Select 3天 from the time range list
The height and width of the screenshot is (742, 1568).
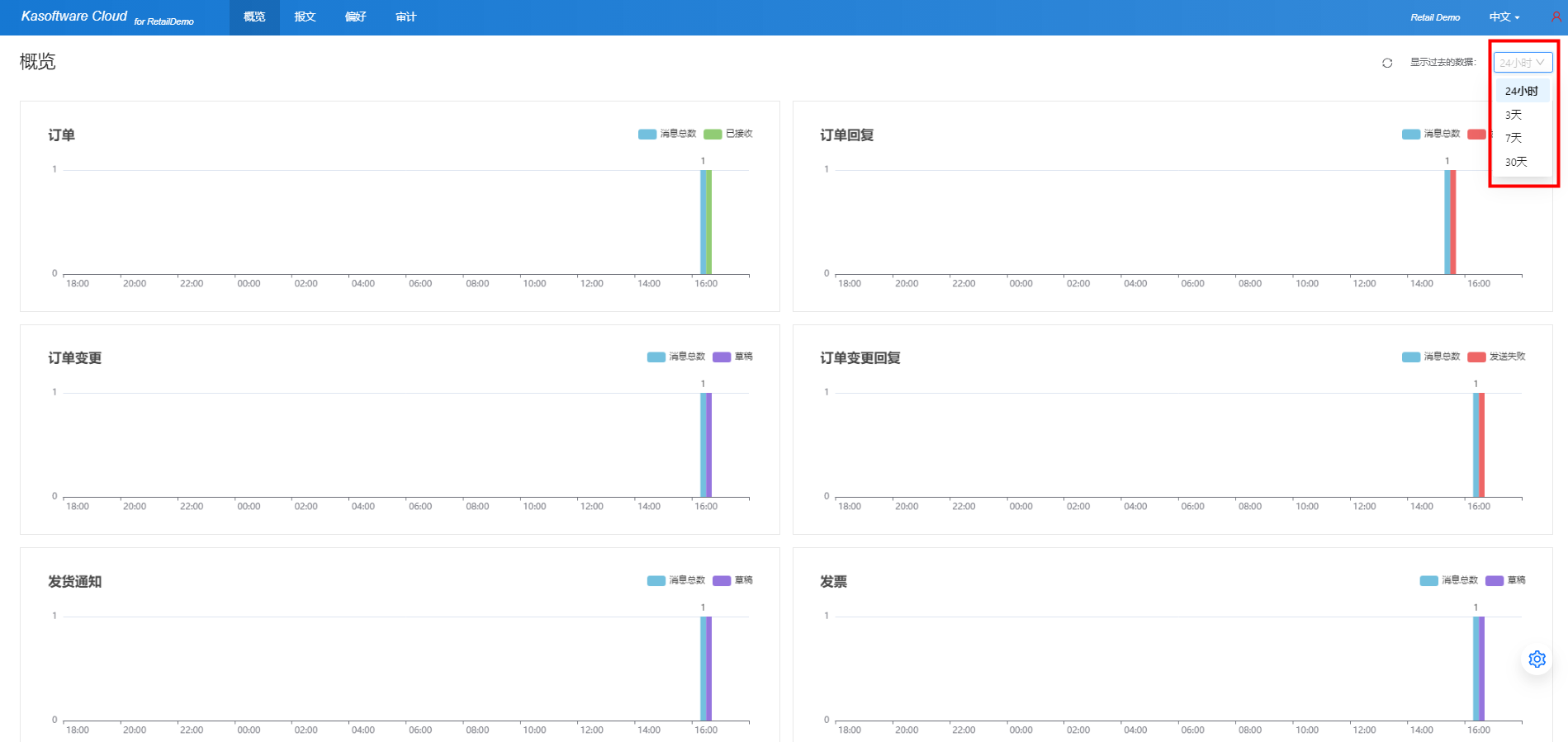pos(1514,115)
